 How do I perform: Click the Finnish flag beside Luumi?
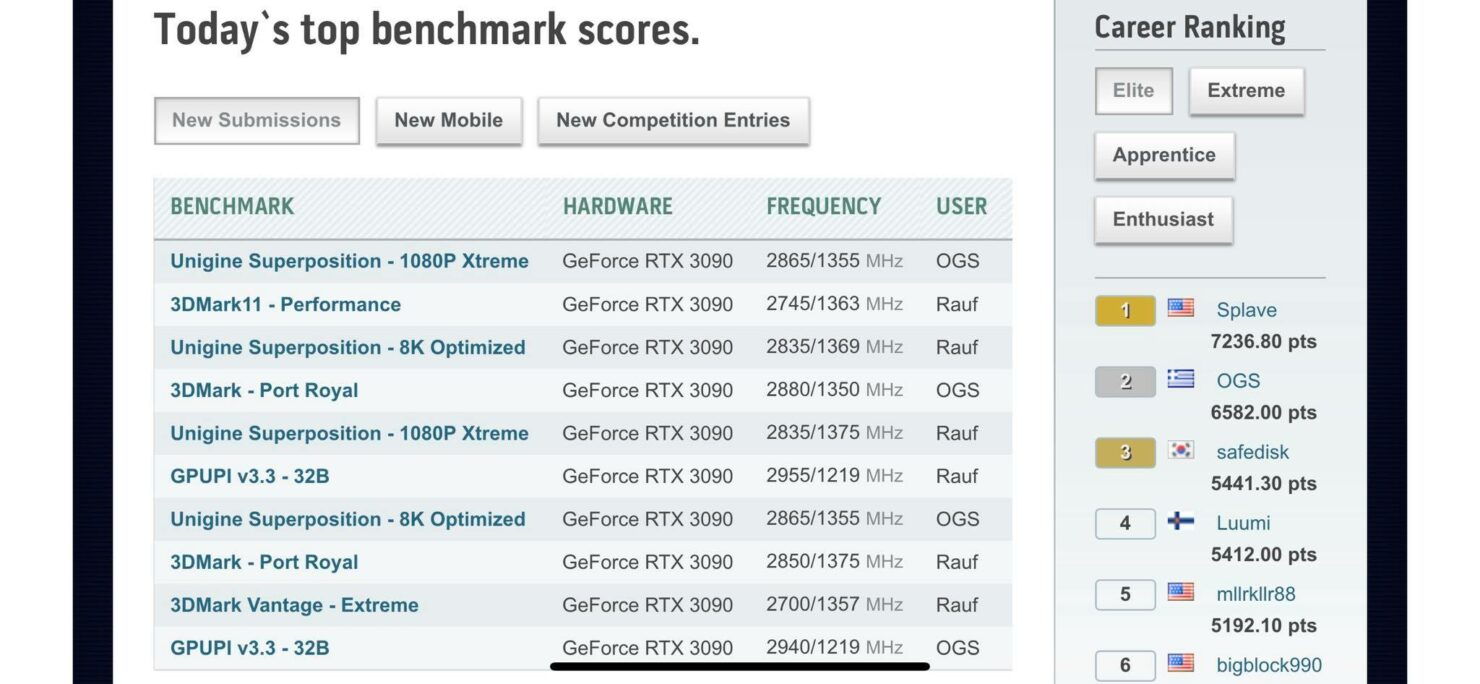[1181, 521]
